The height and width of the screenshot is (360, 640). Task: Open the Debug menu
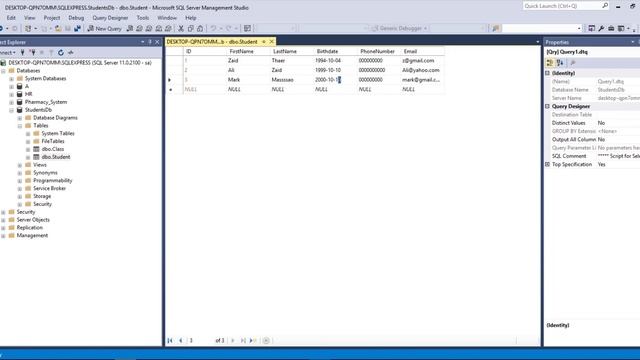[76, 18]
